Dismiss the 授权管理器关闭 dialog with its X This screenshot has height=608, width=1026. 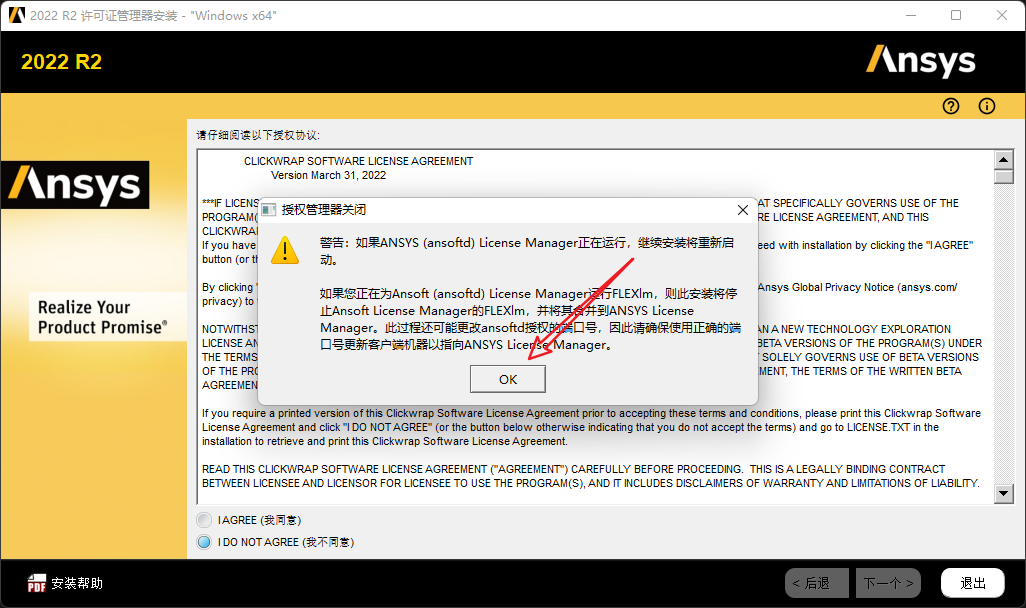click(x=743, y=210)
